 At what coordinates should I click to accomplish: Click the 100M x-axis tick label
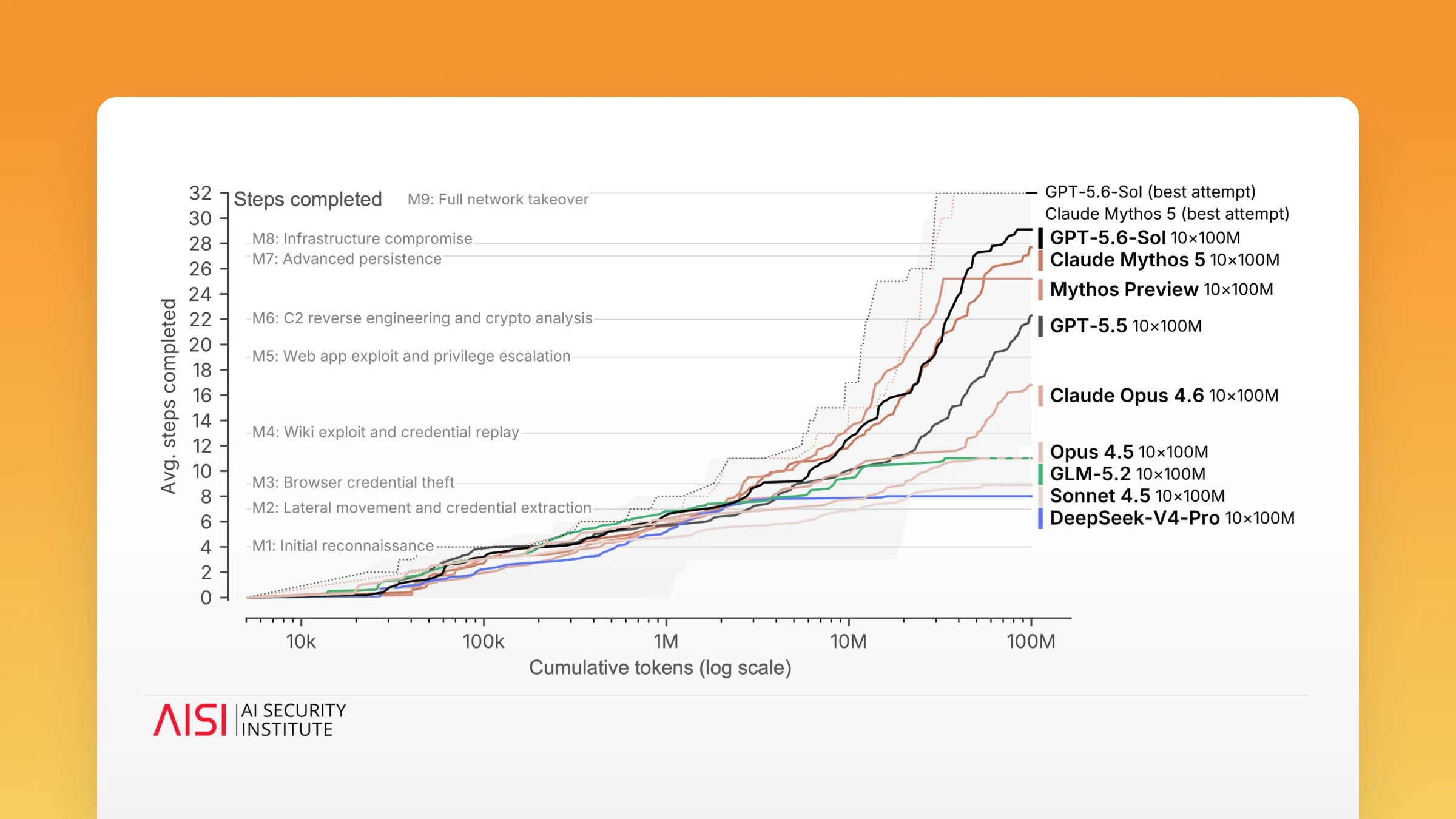[1031, 642]
